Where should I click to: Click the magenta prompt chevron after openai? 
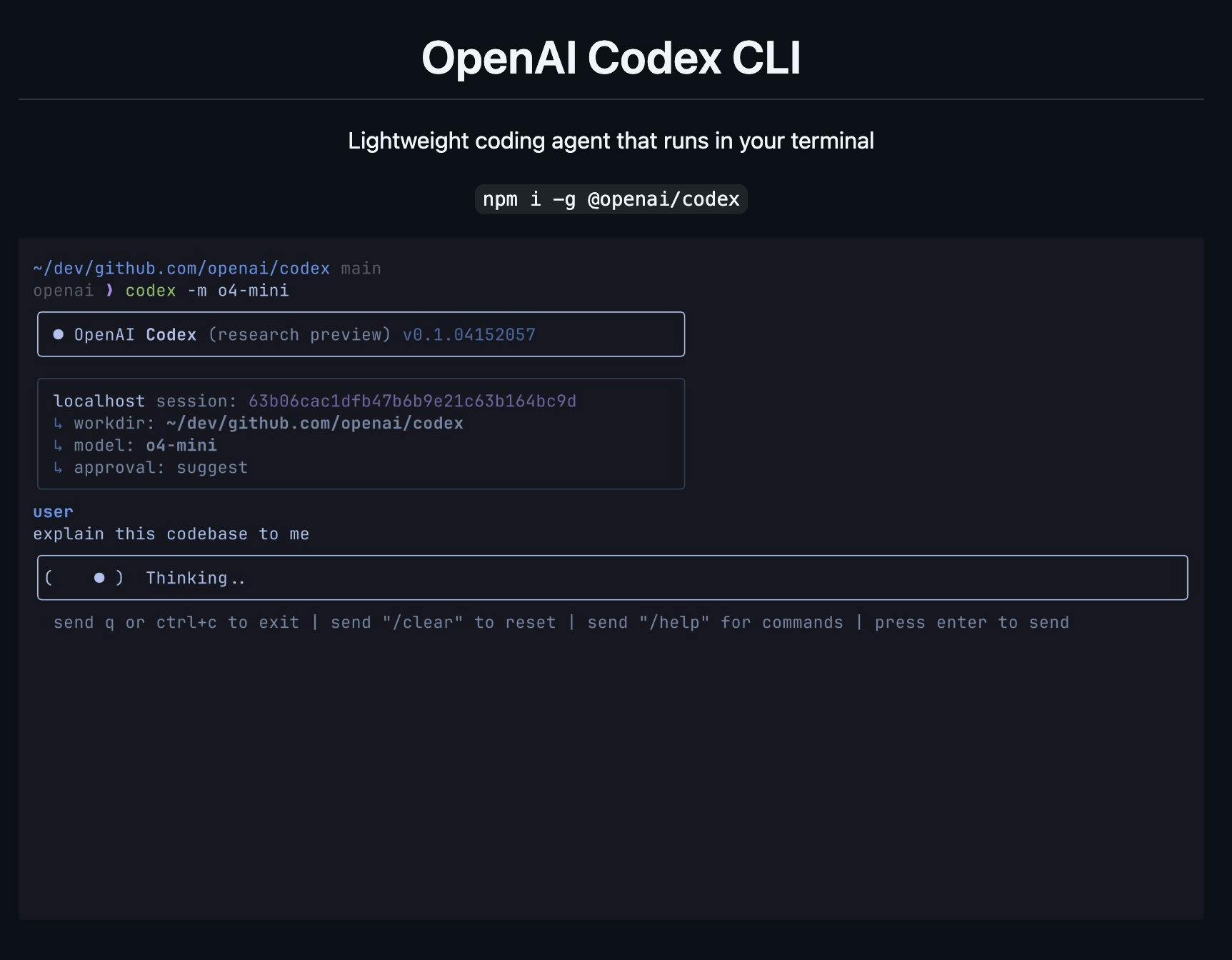point(109,291)
